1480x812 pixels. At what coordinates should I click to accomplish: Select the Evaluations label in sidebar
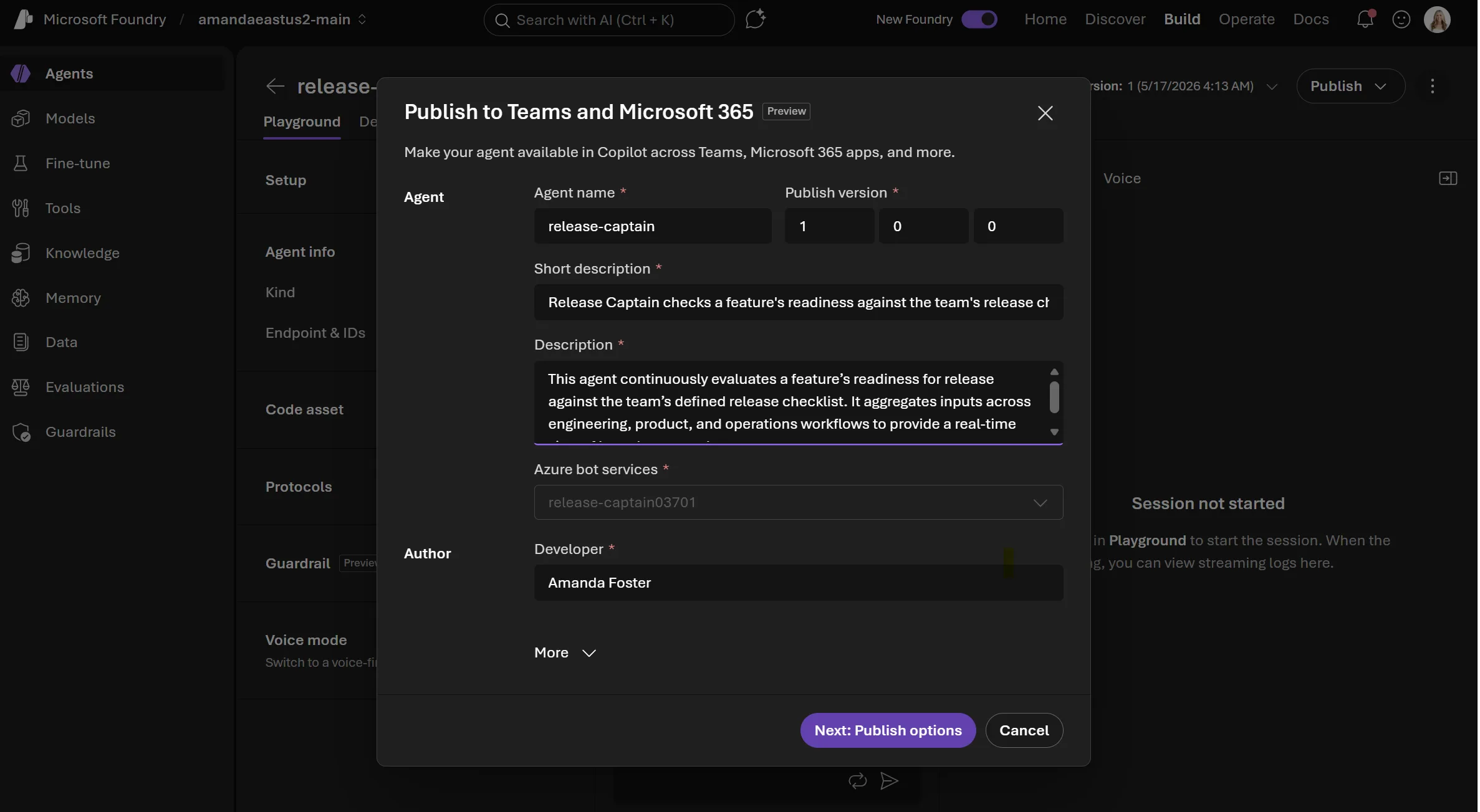85,387
